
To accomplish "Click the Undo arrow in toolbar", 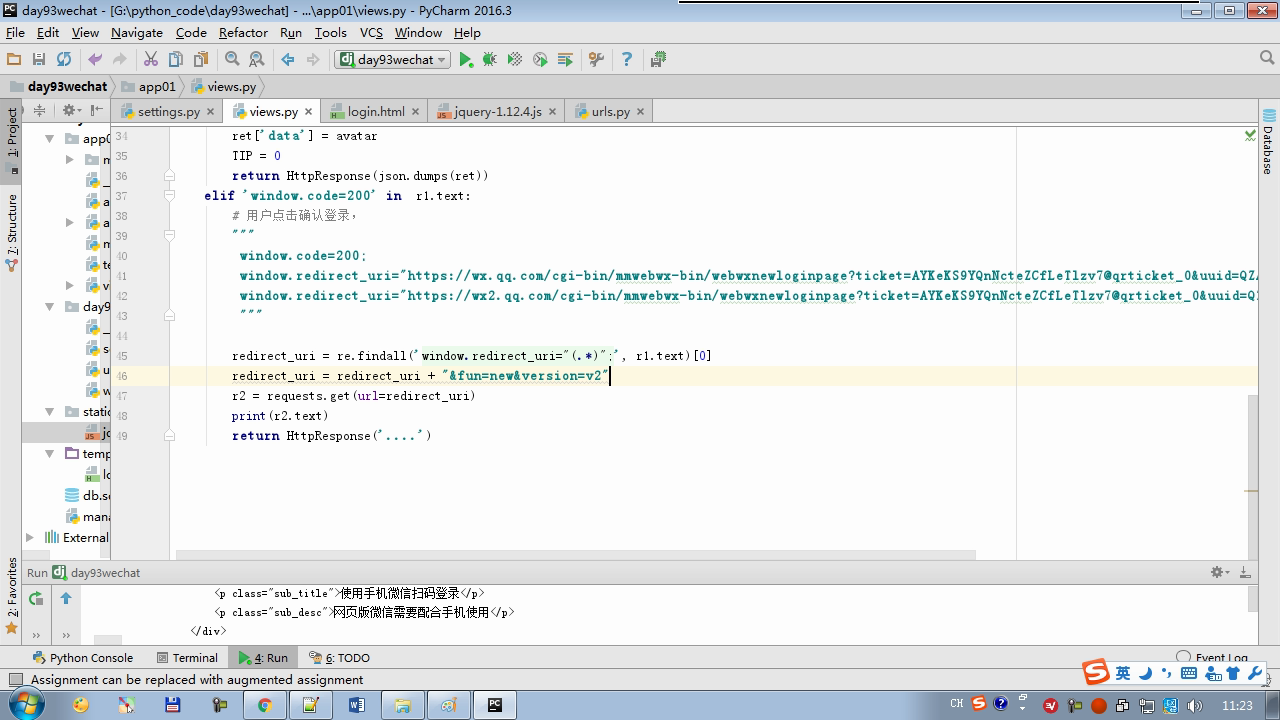I will (95, 60).
